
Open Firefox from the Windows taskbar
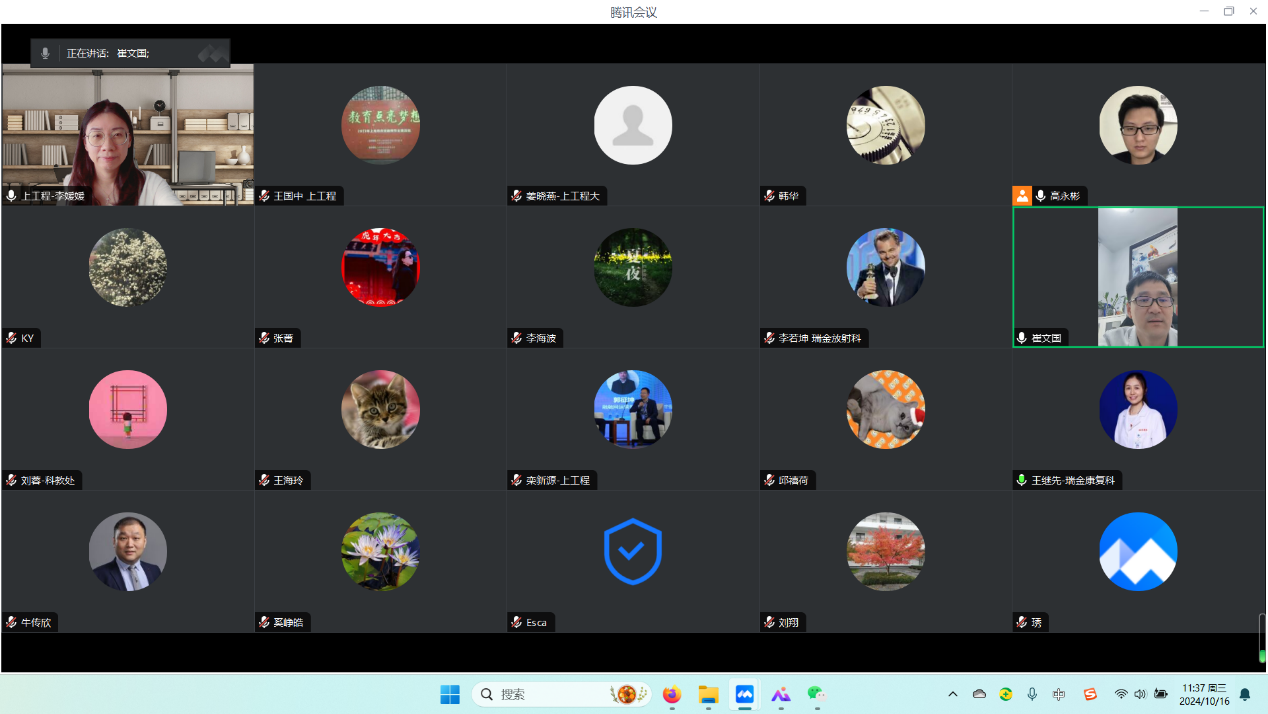671,694
